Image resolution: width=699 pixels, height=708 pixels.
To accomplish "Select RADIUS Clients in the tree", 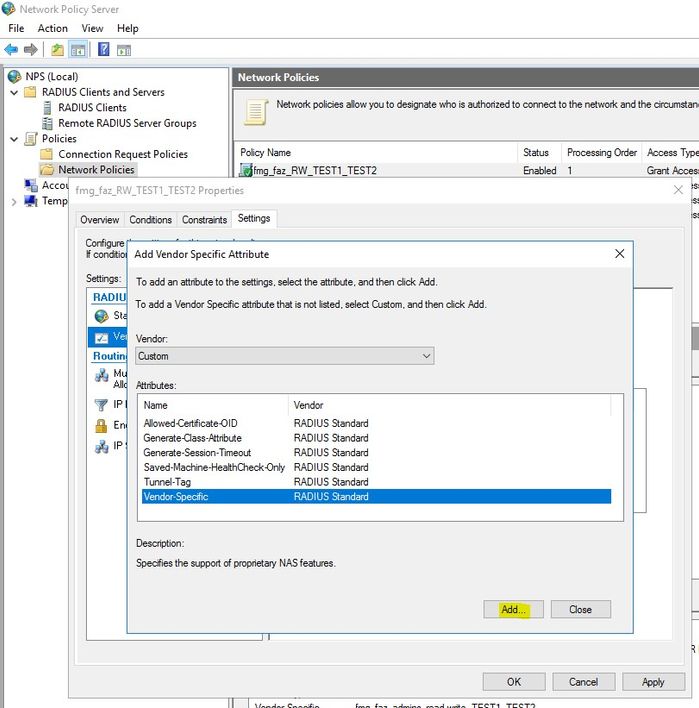I will (92, 107).
